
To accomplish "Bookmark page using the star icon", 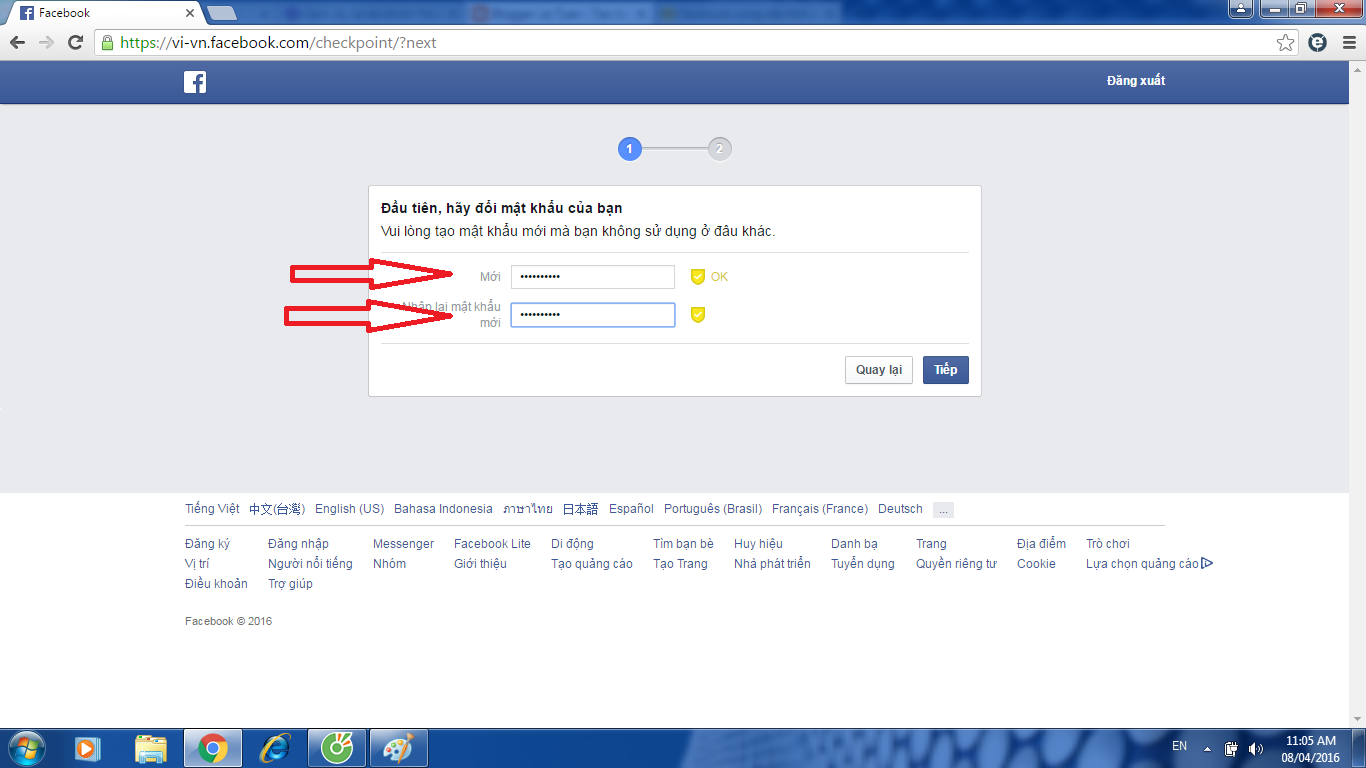I will 1286,43.
